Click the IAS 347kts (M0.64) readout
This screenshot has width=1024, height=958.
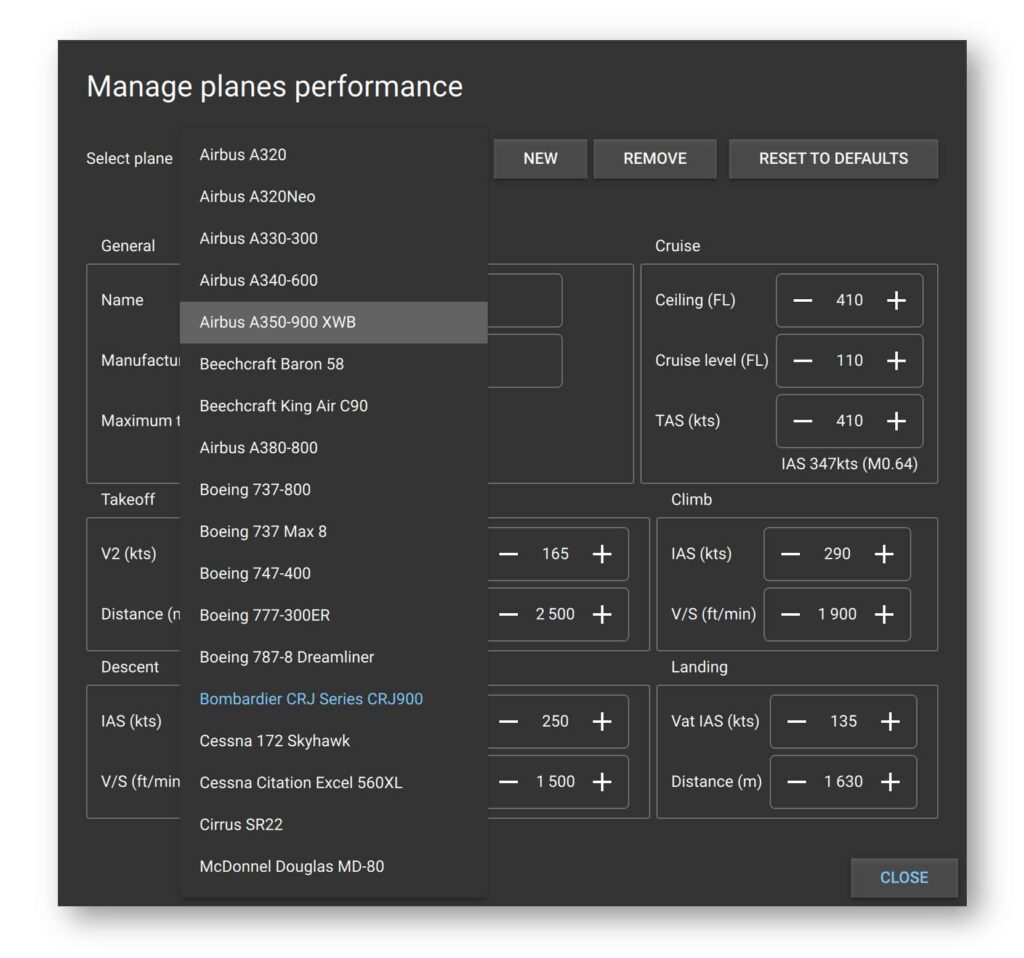tap(849, 464)
